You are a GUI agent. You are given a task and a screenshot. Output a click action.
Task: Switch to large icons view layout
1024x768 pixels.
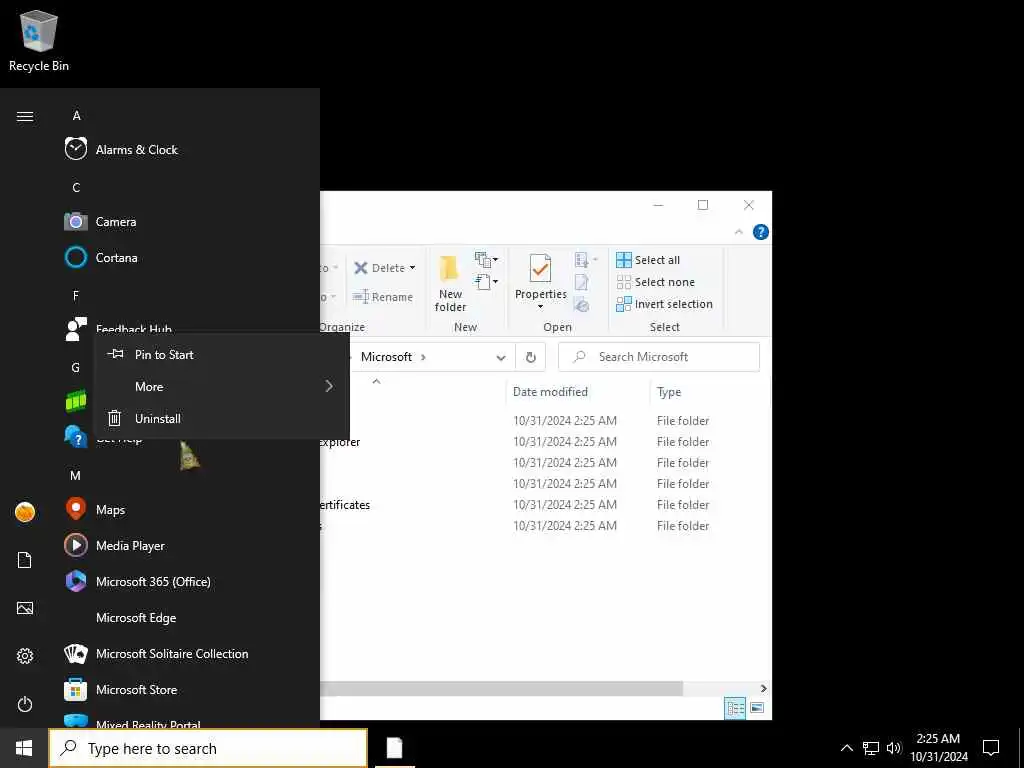[757, 708]
